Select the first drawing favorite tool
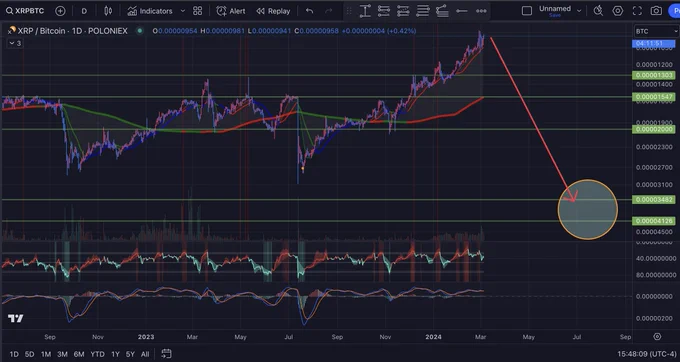This screenshot has height=362, width=680. pos(365,11)
